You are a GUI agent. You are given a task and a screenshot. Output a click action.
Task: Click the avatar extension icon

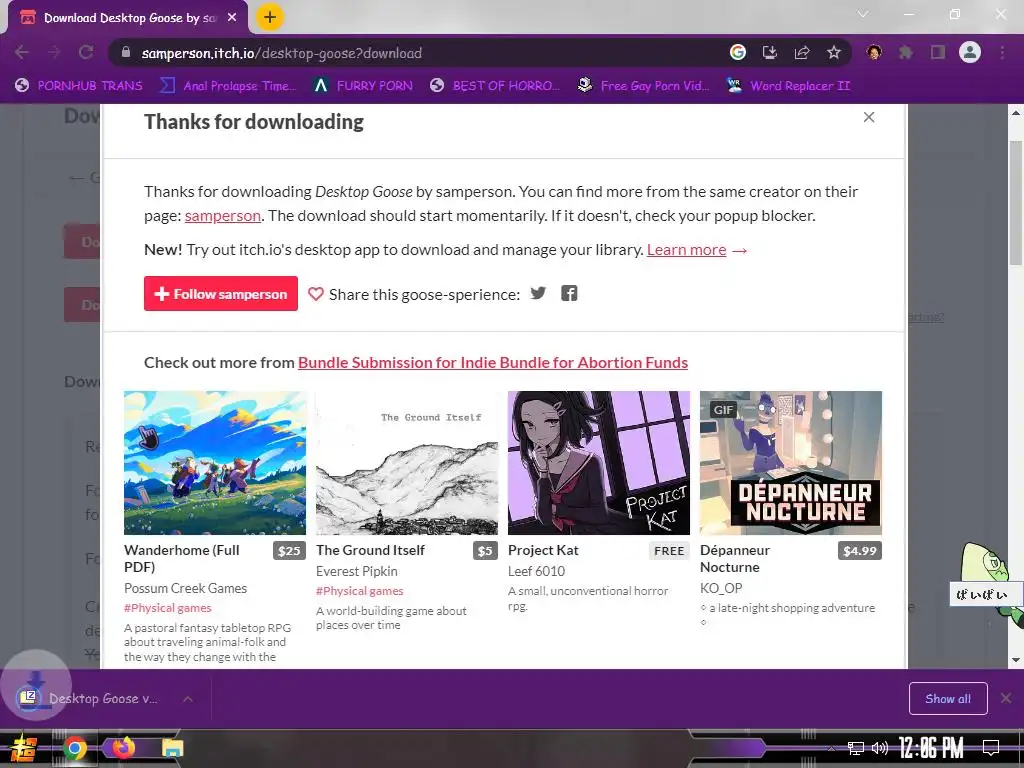click(x=874, y=52)
